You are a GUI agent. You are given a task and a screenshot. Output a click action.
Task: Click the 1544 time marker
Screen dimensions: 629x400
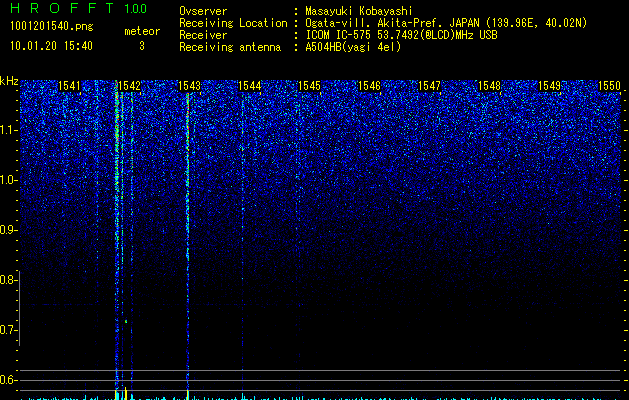click(x=250, y=86)
